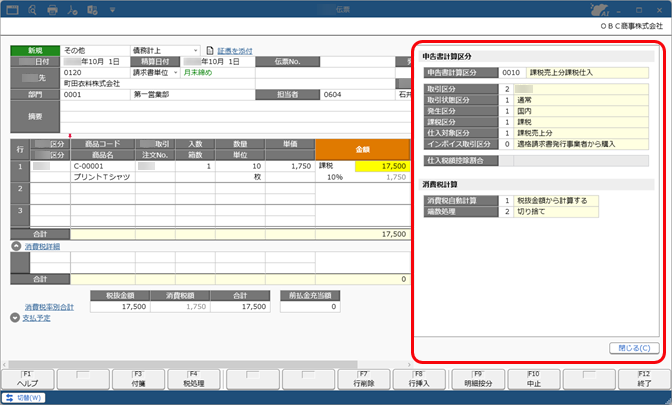Click the 金額 orange column header

point(363,149)
